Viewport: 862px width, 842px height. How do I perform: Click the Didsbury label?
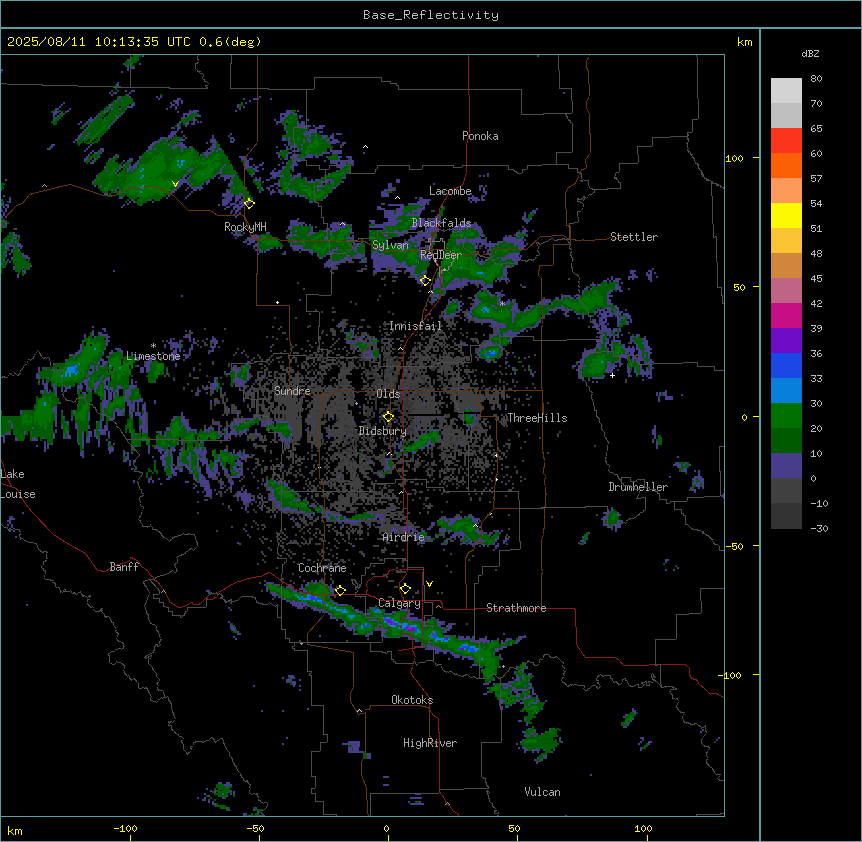point(383,431)
